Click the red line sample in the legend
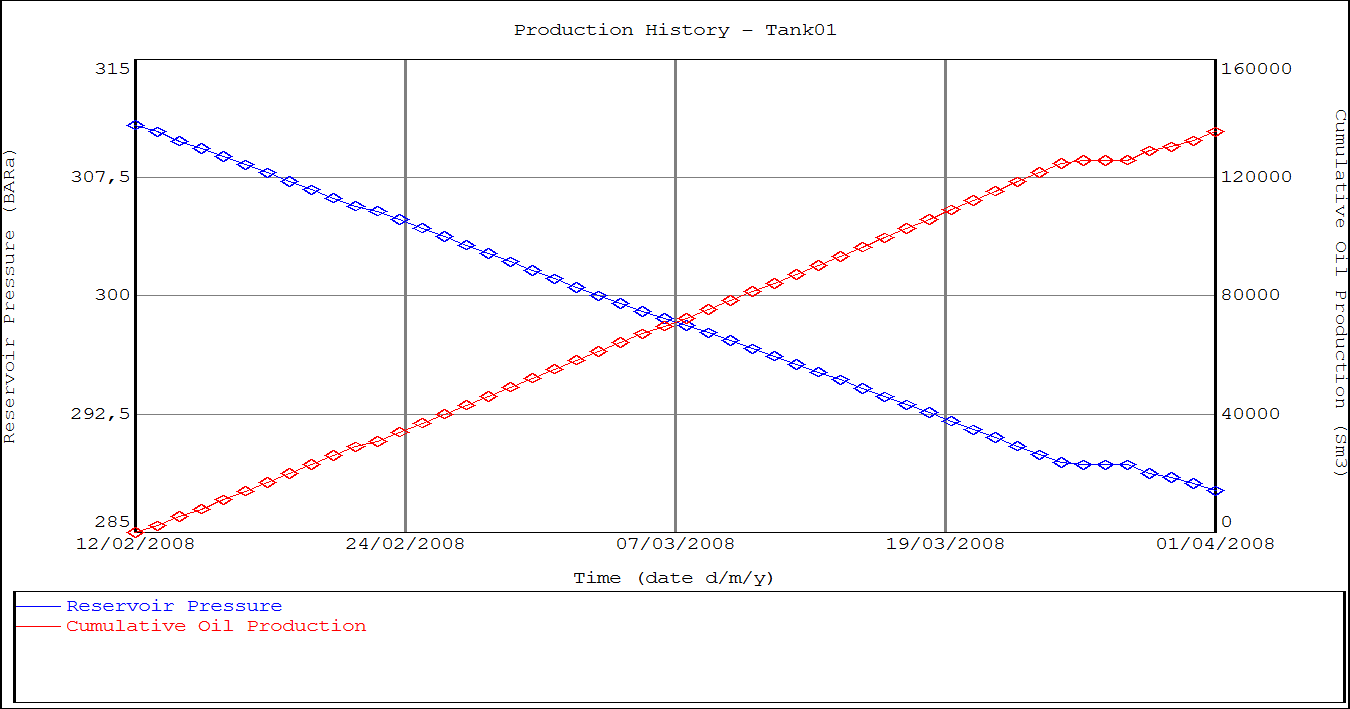 [38, 626]
